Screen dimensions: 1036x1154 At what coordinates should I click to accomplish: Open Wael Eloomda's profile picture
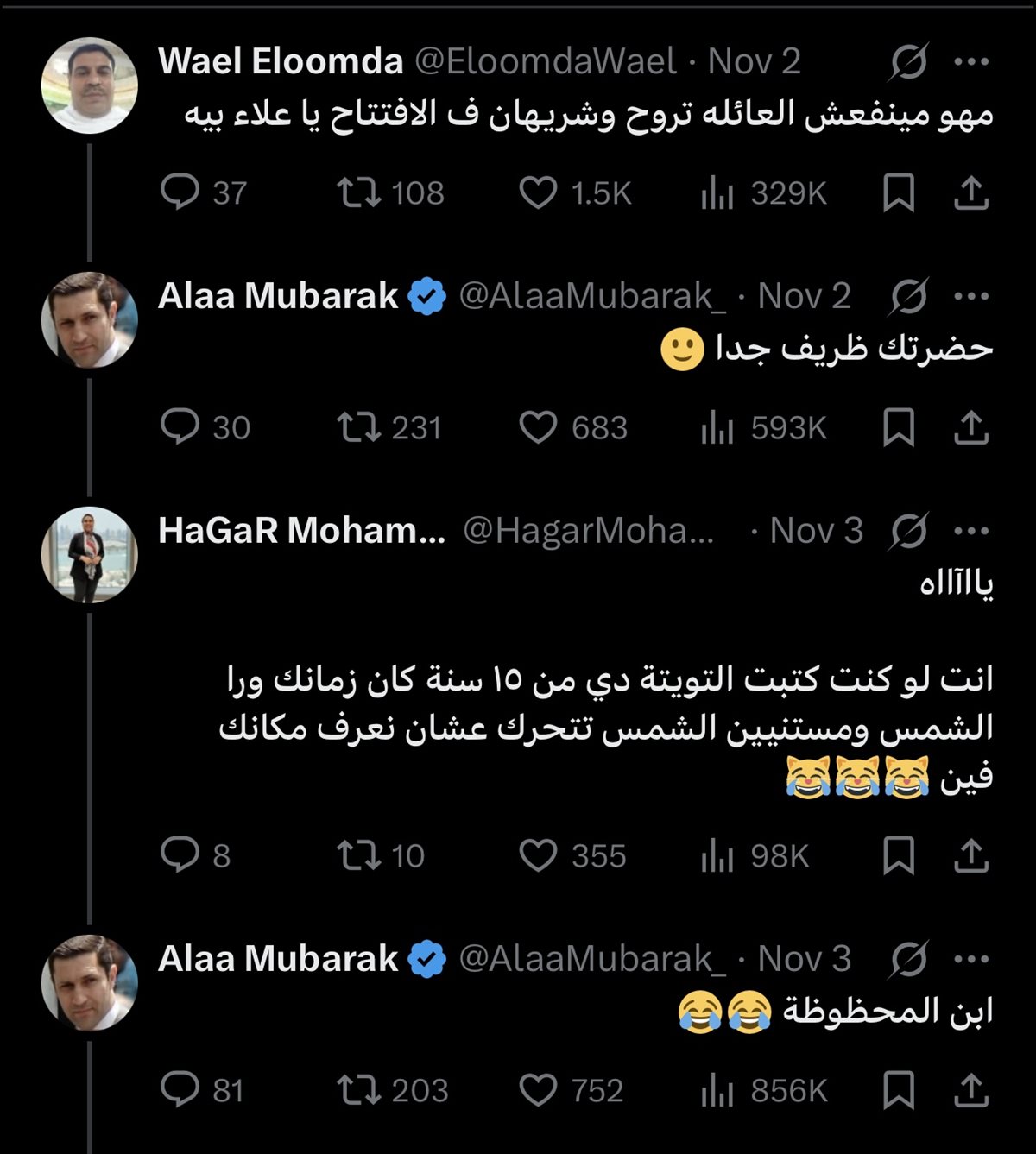point(90,85)
